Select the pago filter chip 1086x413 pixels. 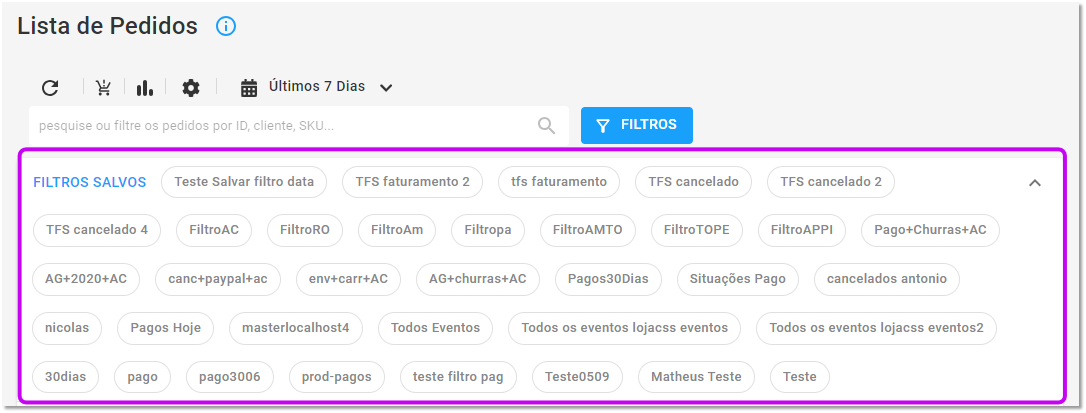pos(143,377)
